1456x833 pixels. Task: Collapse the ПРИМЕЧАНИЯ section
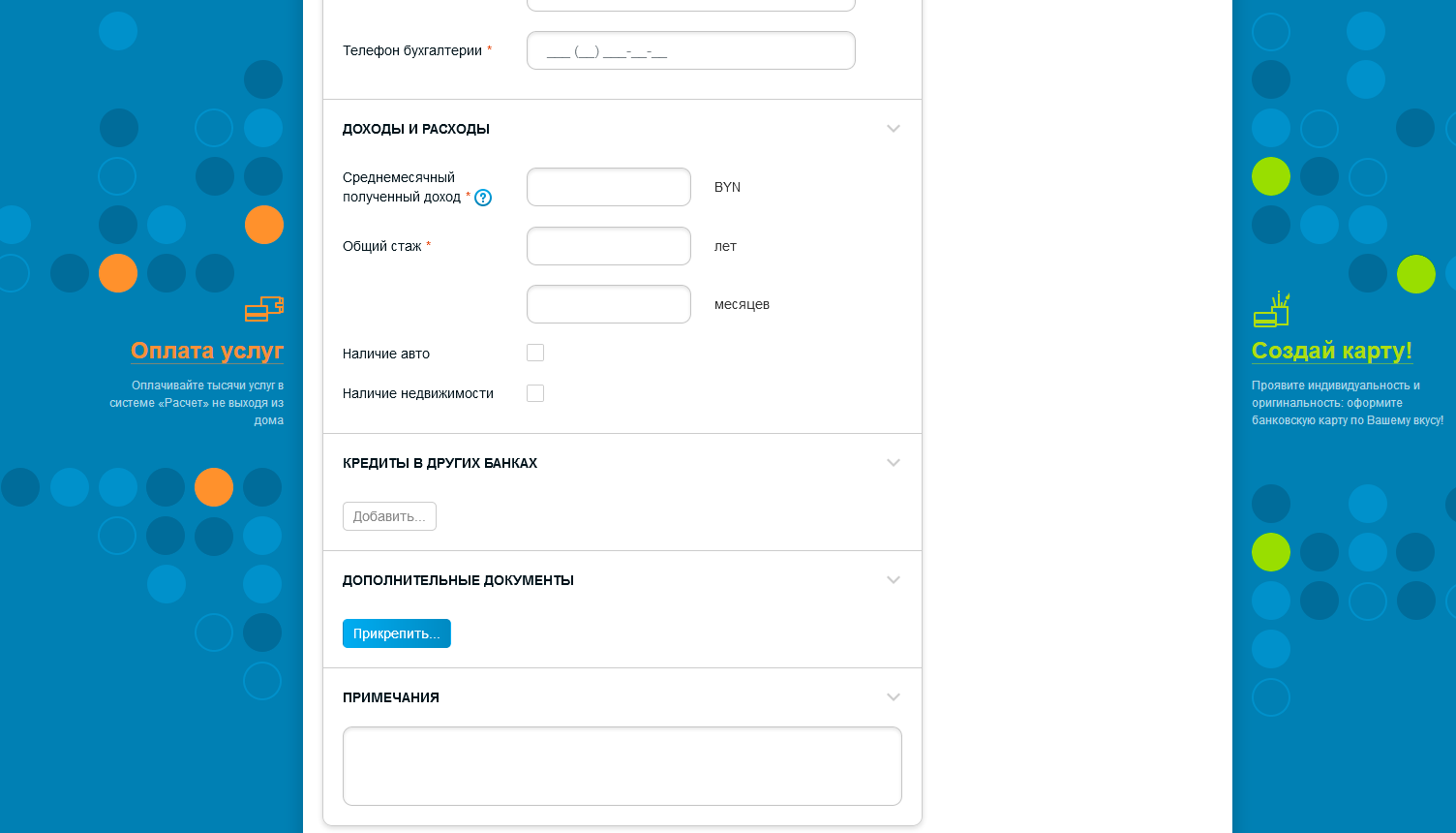point(894,697)
